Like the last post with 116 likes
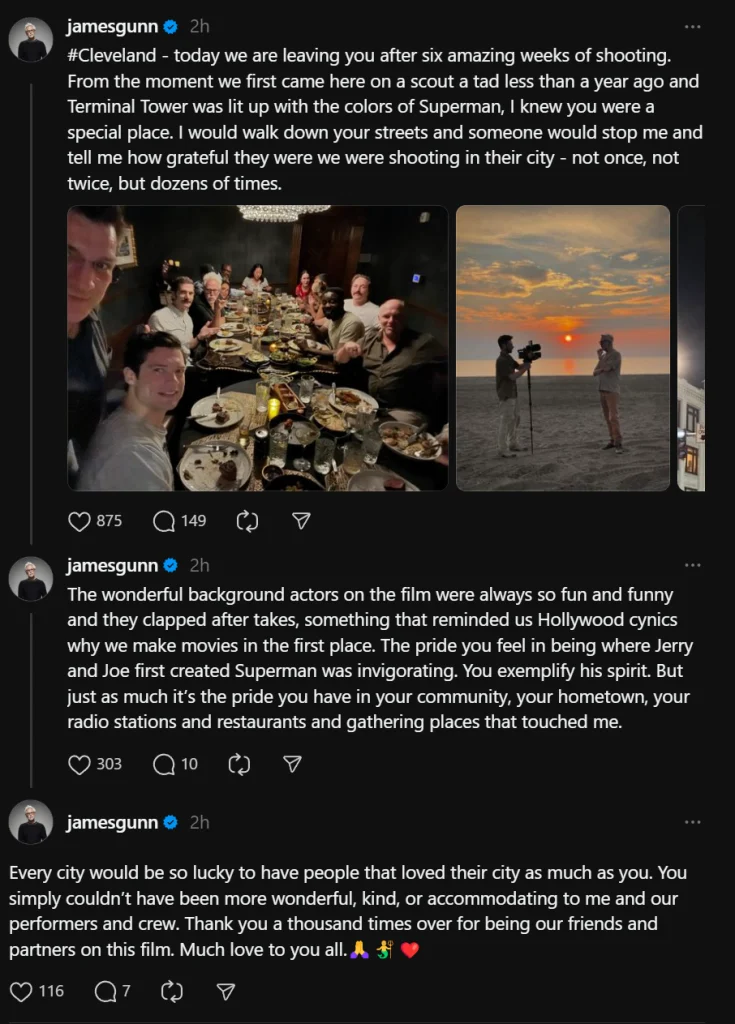The width and height of the screenshot is (735, 1024). [x=22, y=991]
